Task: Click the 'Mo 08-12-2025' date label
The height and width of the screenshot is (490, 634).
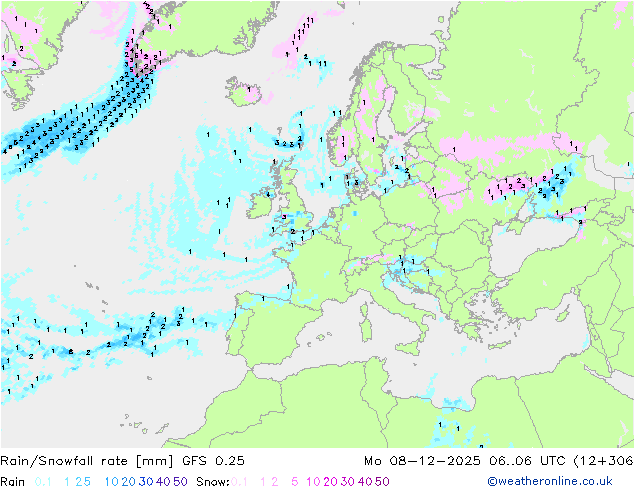Action: tap(422, 461)
